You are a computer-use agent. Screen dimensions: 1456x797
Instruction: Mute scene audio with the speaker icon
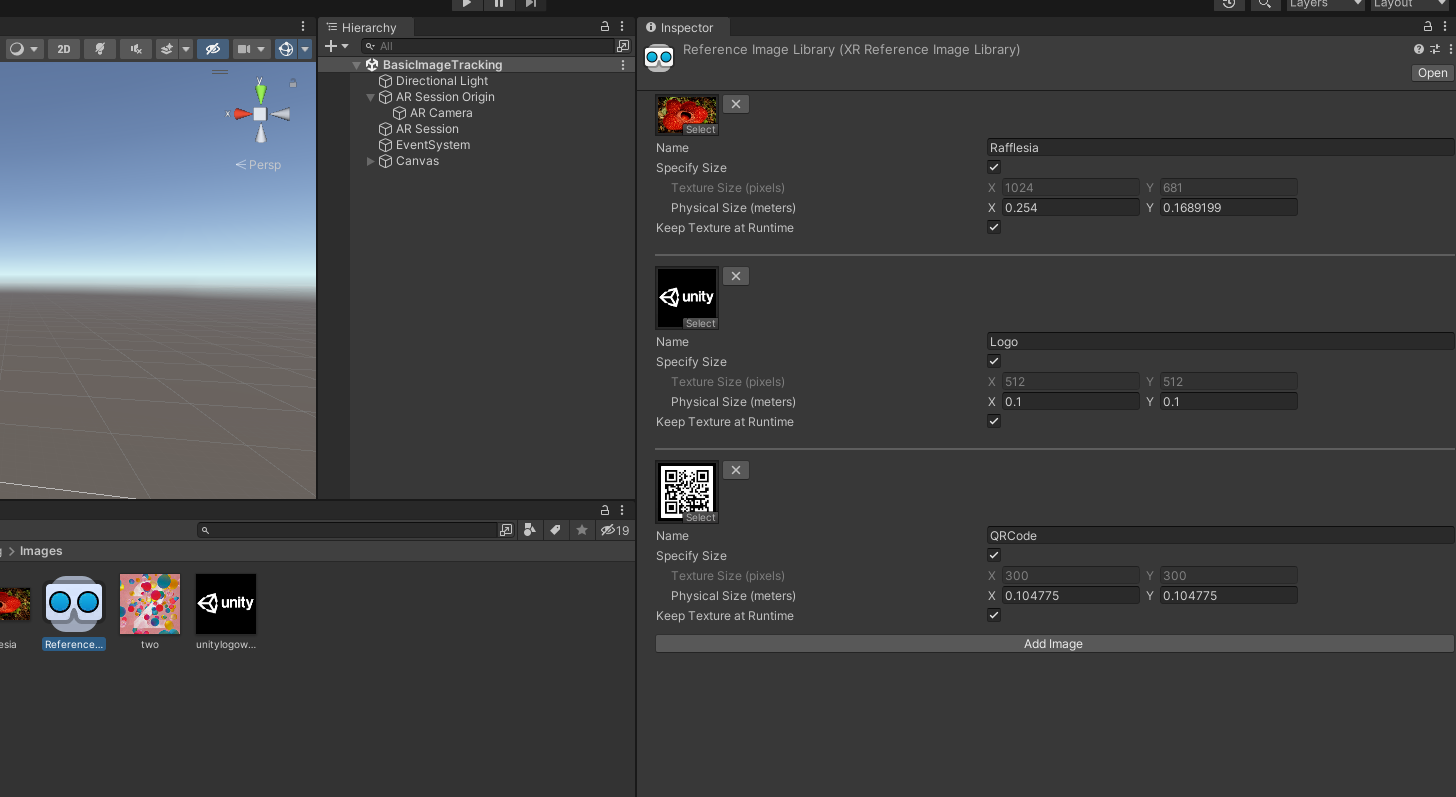point(135,49)
